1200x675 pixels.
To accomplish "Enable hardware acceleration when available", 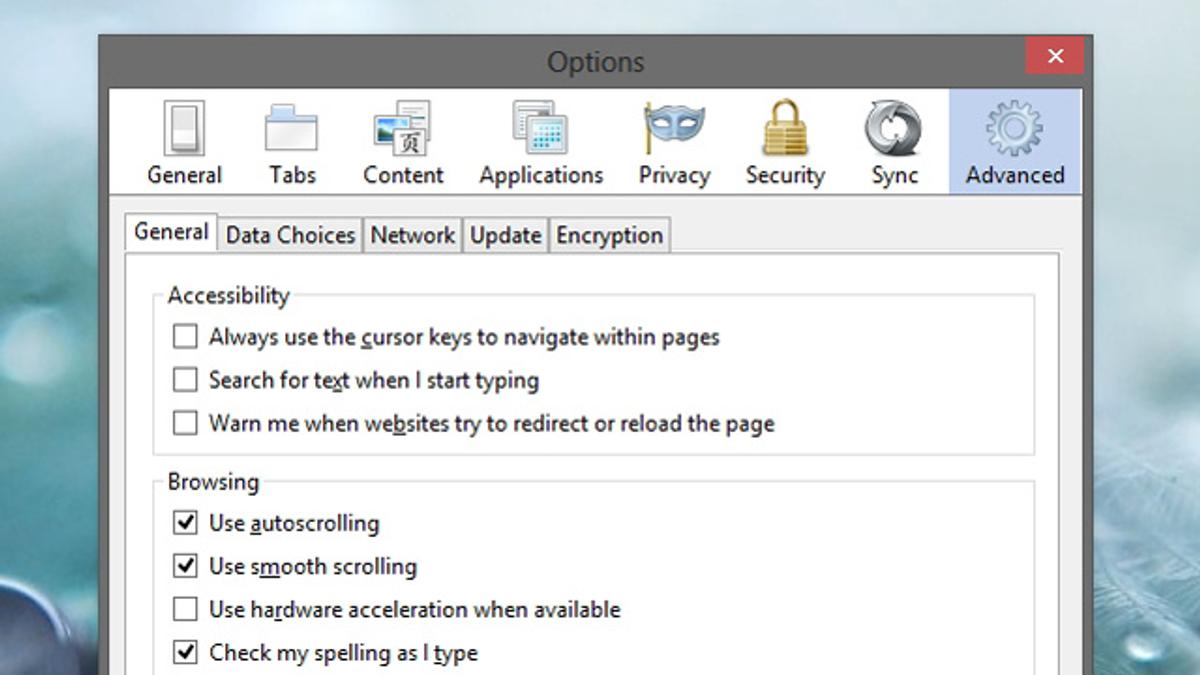I will coord(185,609).
